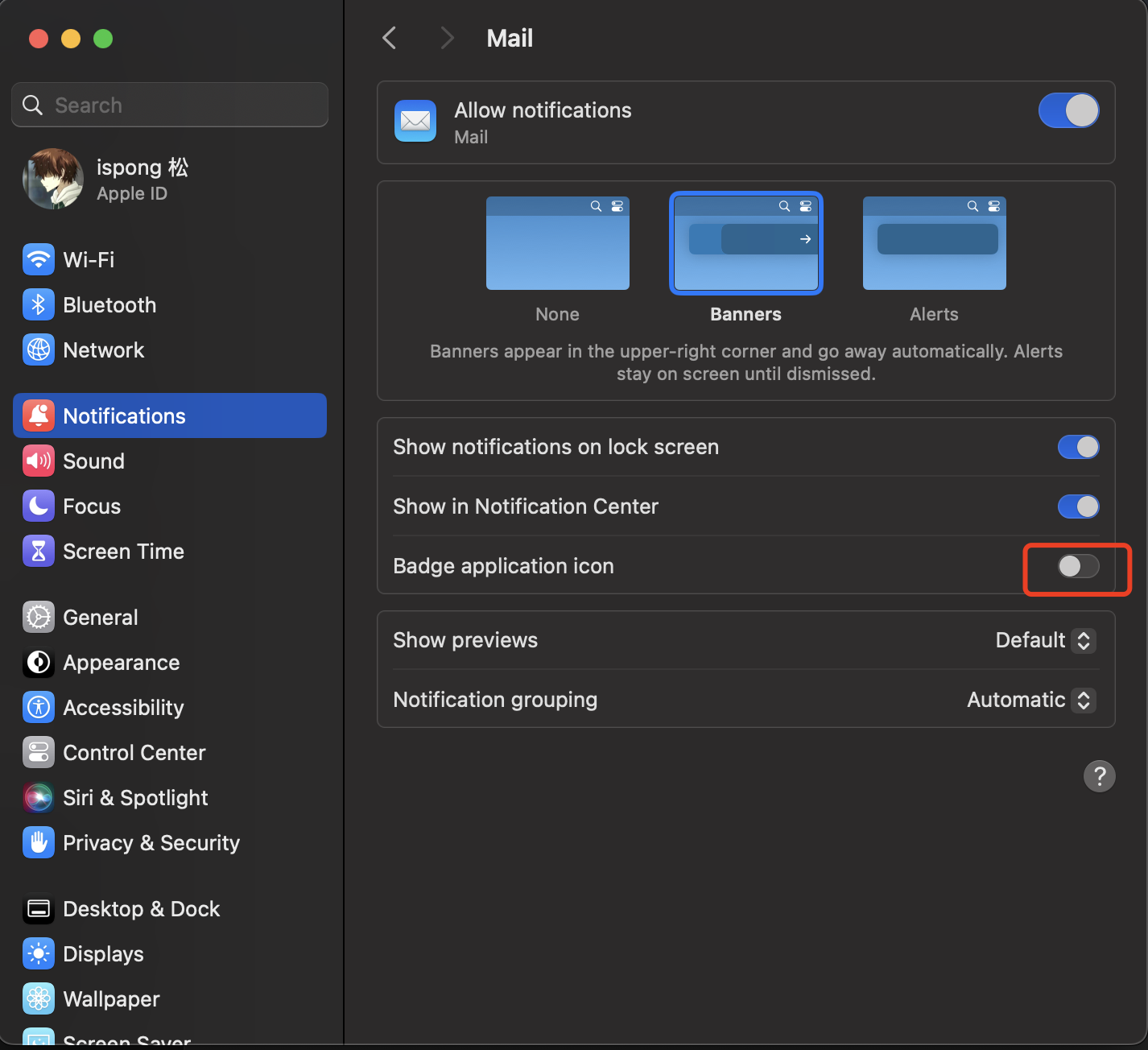Turn off Show in Notification Center

coord(1078,506)
